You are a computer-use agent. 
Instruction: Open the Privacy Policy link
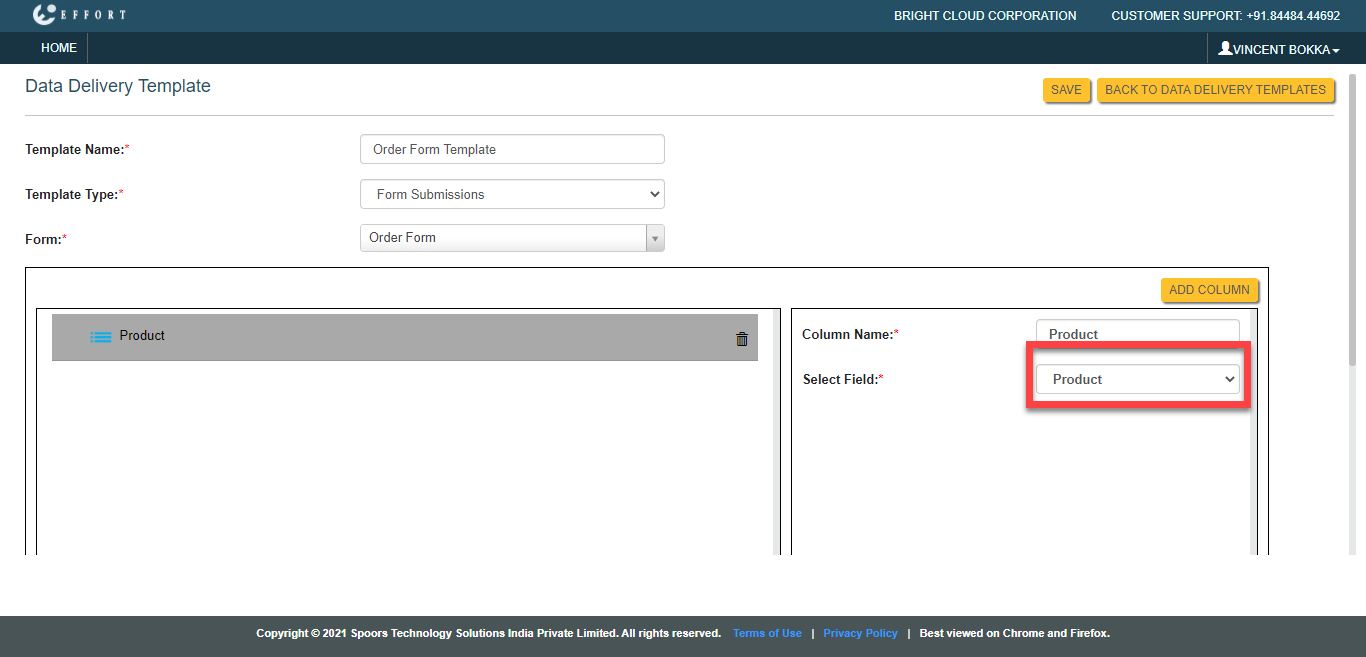click(860, 633)
